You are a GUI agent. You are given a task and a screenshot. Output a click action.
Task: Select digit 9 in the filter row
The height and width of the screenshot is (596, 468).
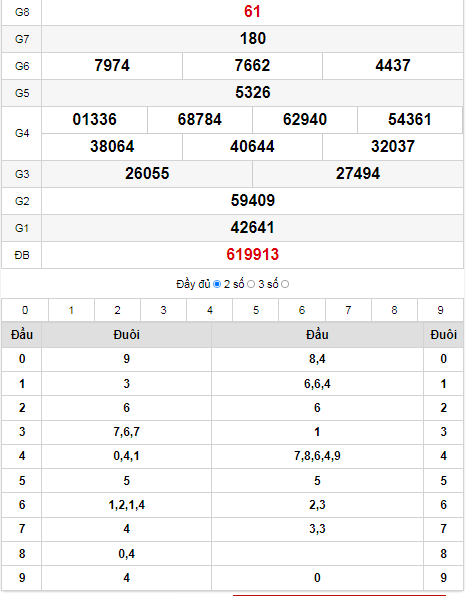(440, 310)
